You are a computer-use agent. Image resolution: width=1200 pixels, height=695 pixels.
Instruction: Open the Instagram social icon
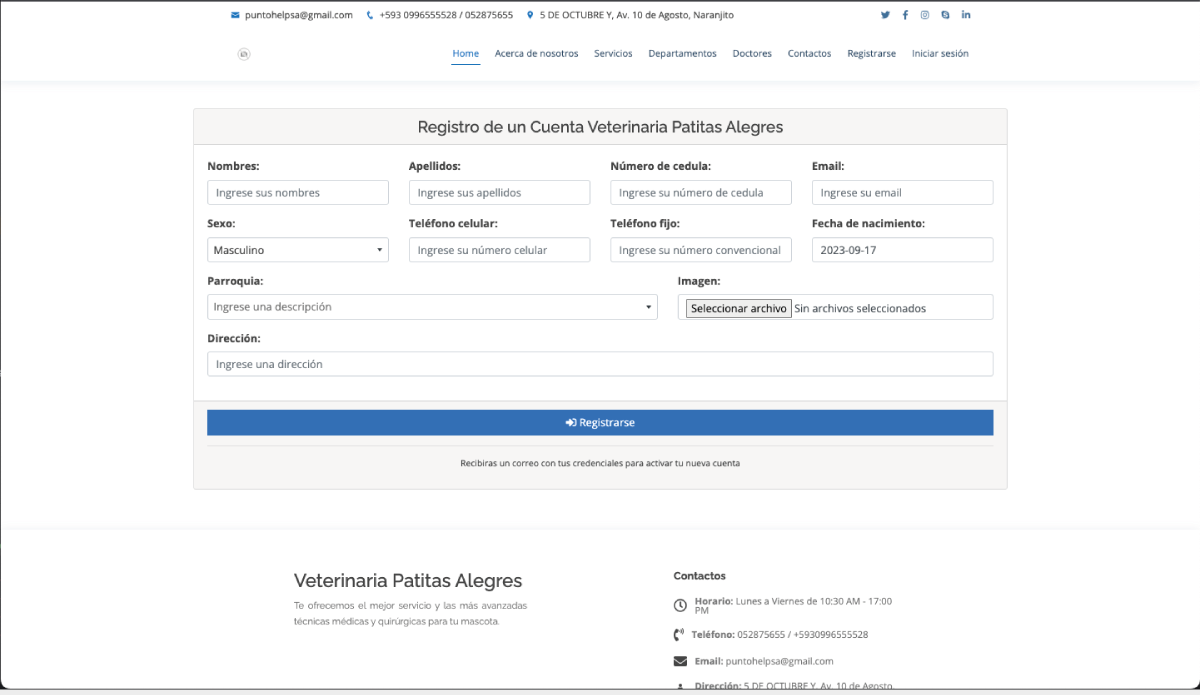(x=925, y=15)
